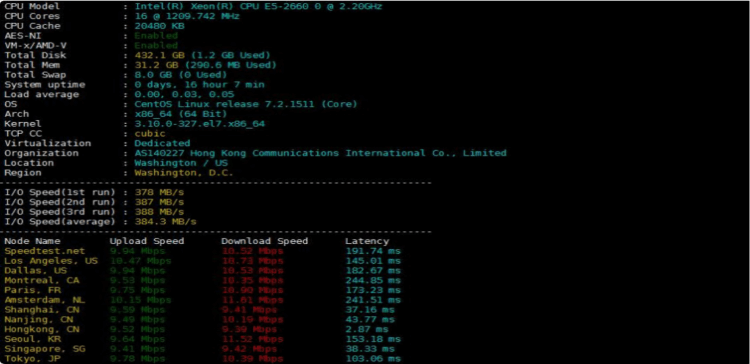
Task: Select the Kernel version string
Action: [199, 124]
